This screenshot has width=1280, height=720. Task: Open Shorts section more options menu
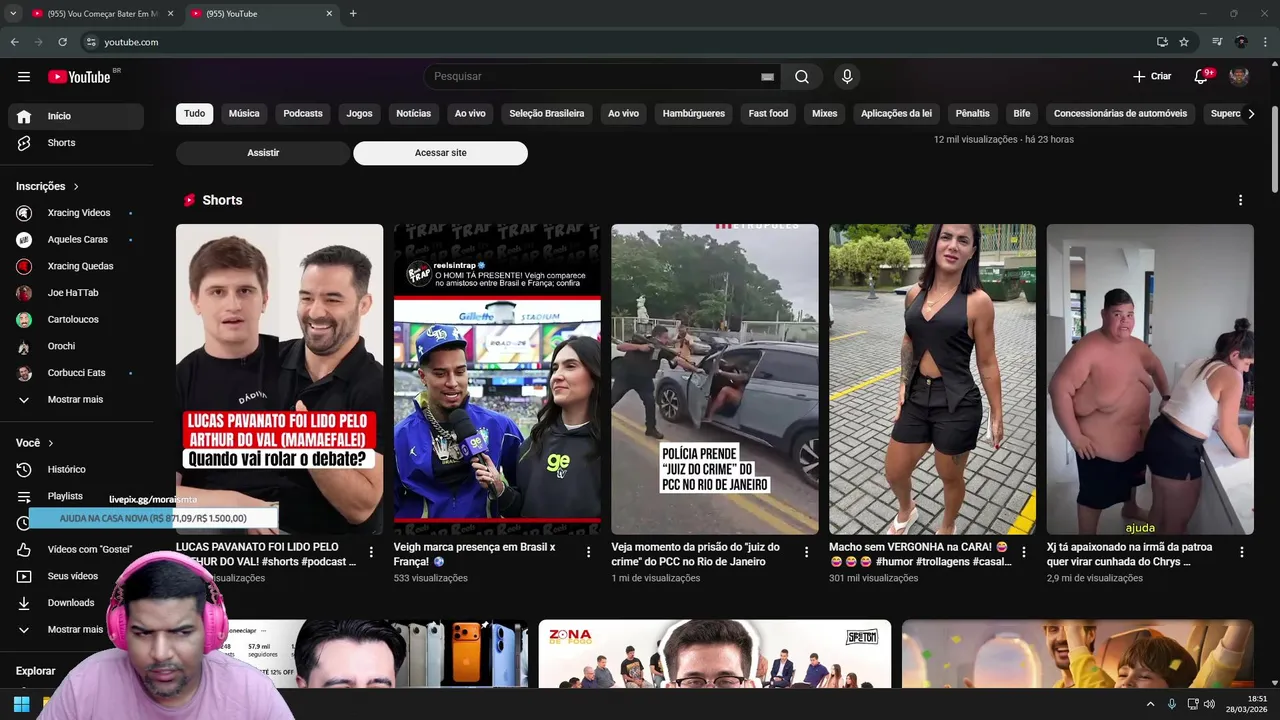[x=1240, y=200]
